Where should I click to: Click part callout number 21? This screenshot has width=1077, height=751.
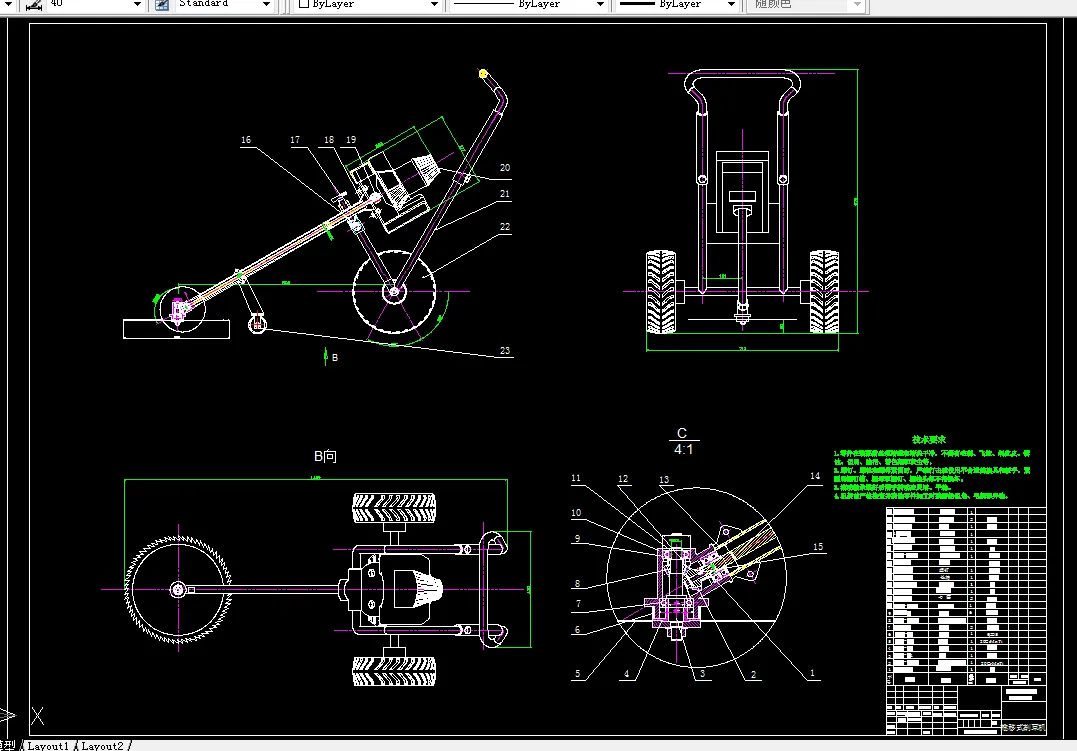click(505, 194)
